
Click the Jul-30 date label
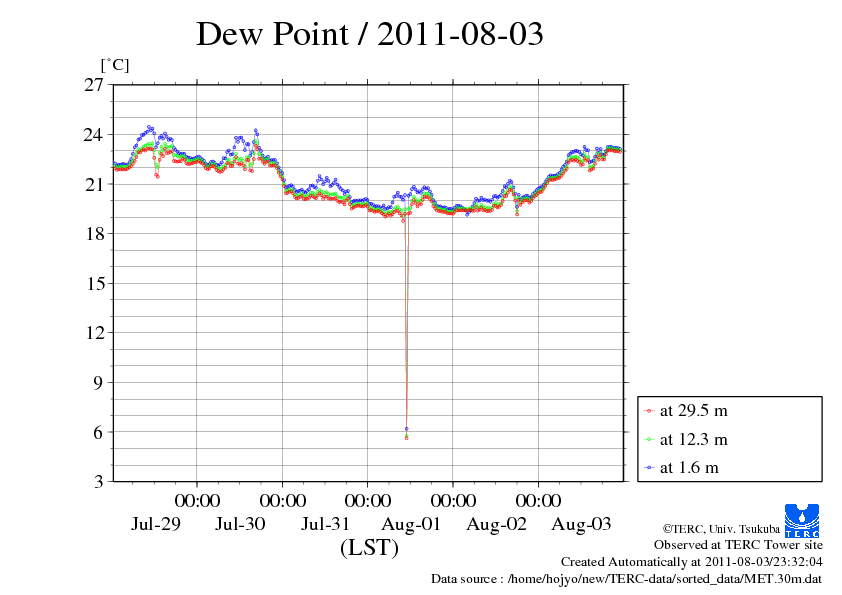(241, 524)
